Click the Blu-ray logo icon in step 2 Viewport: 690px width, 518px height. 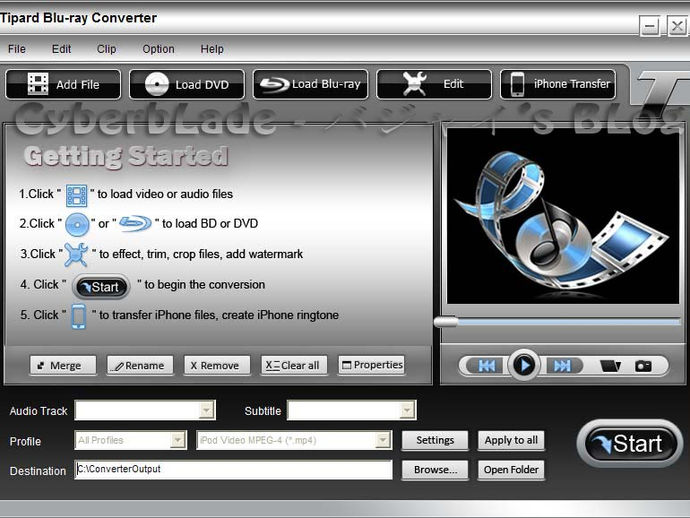(x=136, y=224)
